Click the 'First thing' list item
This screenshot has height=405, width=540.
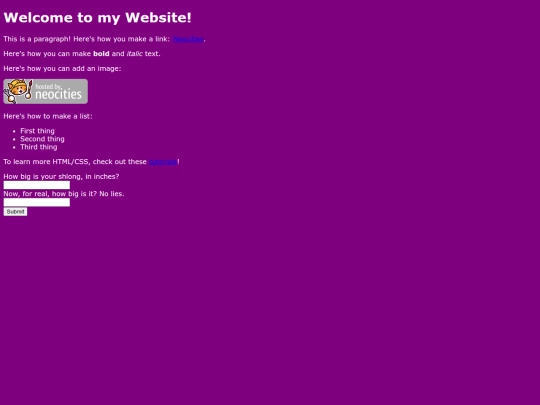tap(37, 131)
